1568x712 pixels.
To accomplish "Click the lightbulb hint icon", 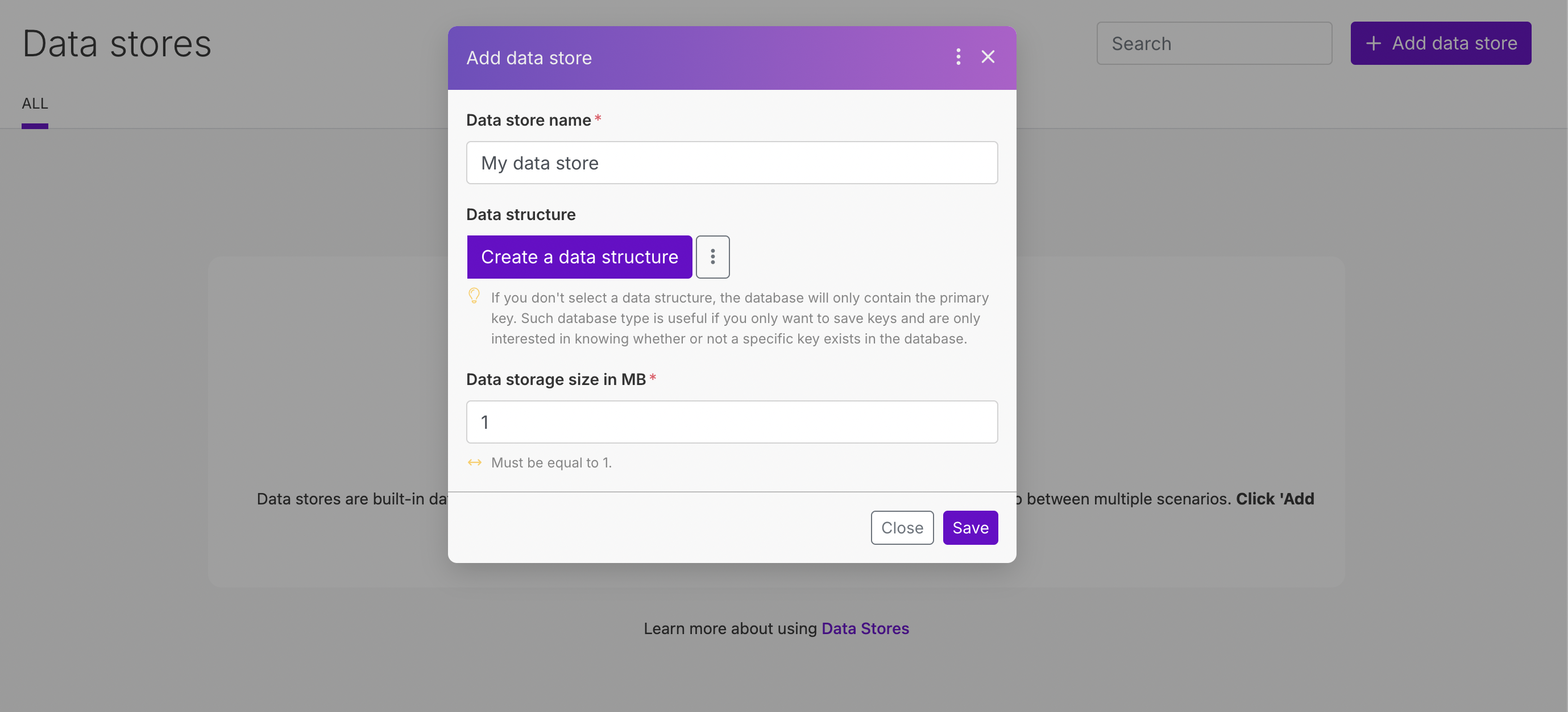I will 474,297.
